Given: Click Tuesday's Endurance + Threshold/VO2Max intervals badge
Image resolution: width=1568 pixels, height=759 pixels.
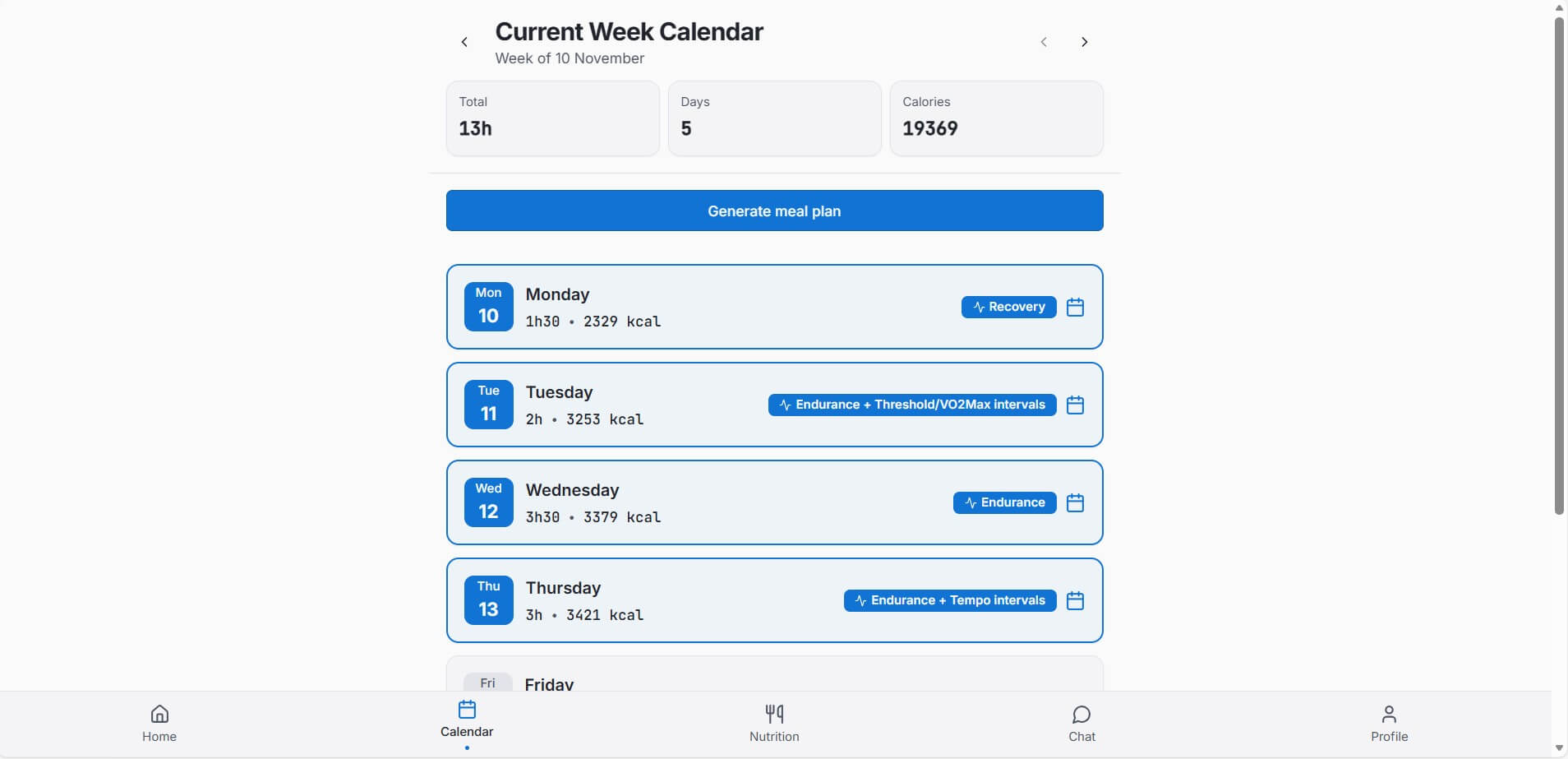Looking at the screenshot, I should (912, 405).
